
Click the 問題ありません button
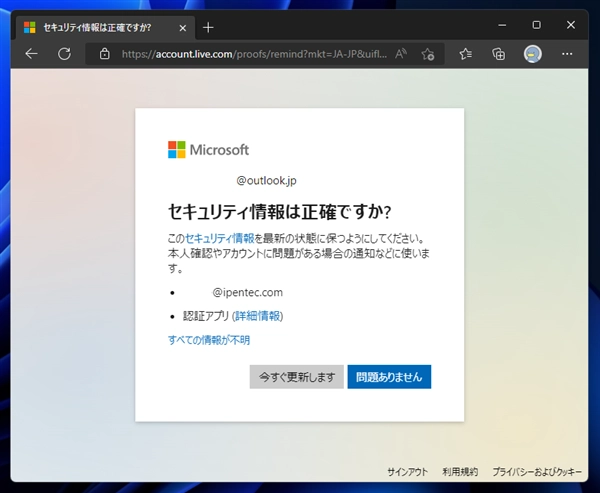click(389, 377)
